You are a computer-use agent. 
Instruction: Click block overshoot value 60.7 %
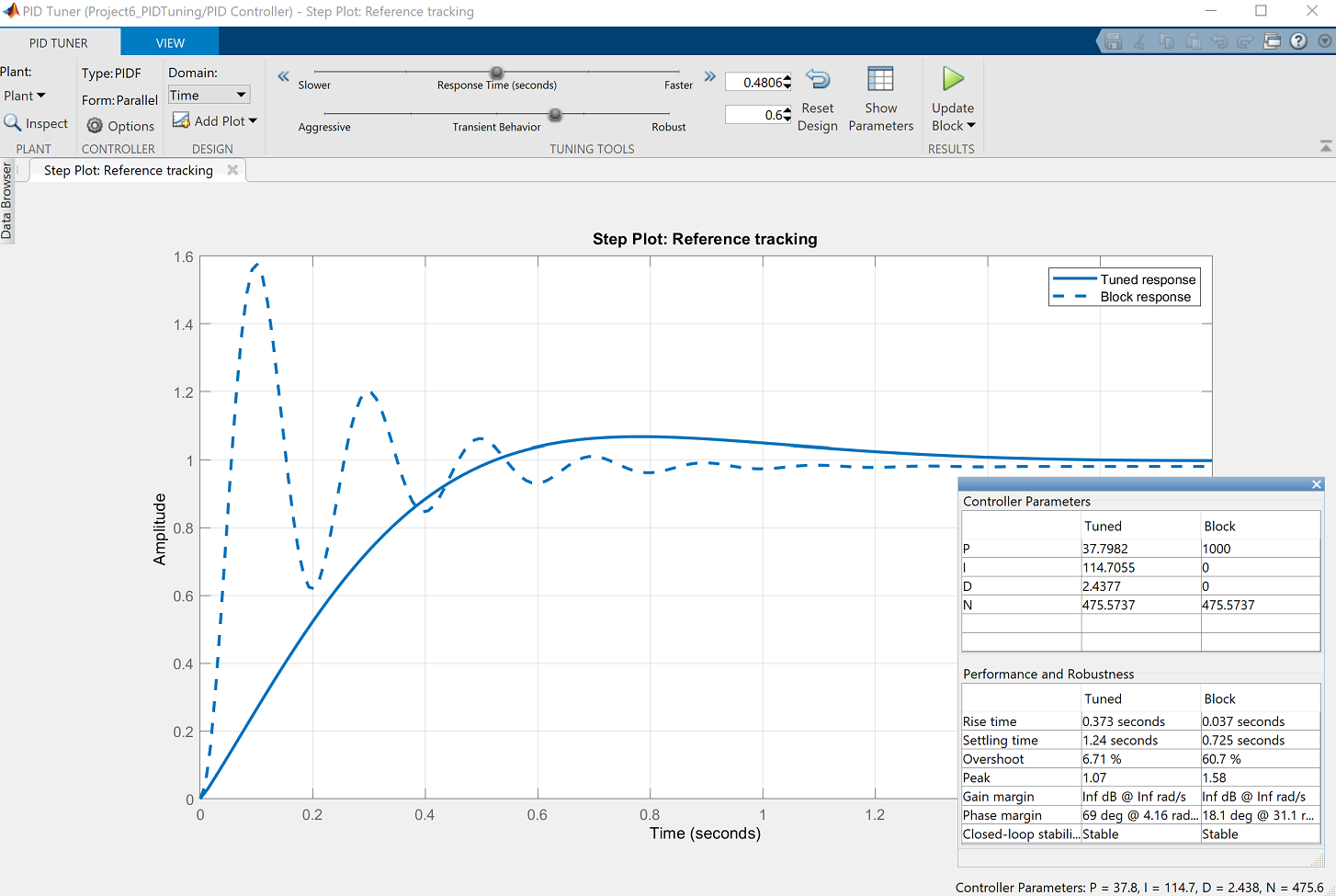[x=1260, y=759]
